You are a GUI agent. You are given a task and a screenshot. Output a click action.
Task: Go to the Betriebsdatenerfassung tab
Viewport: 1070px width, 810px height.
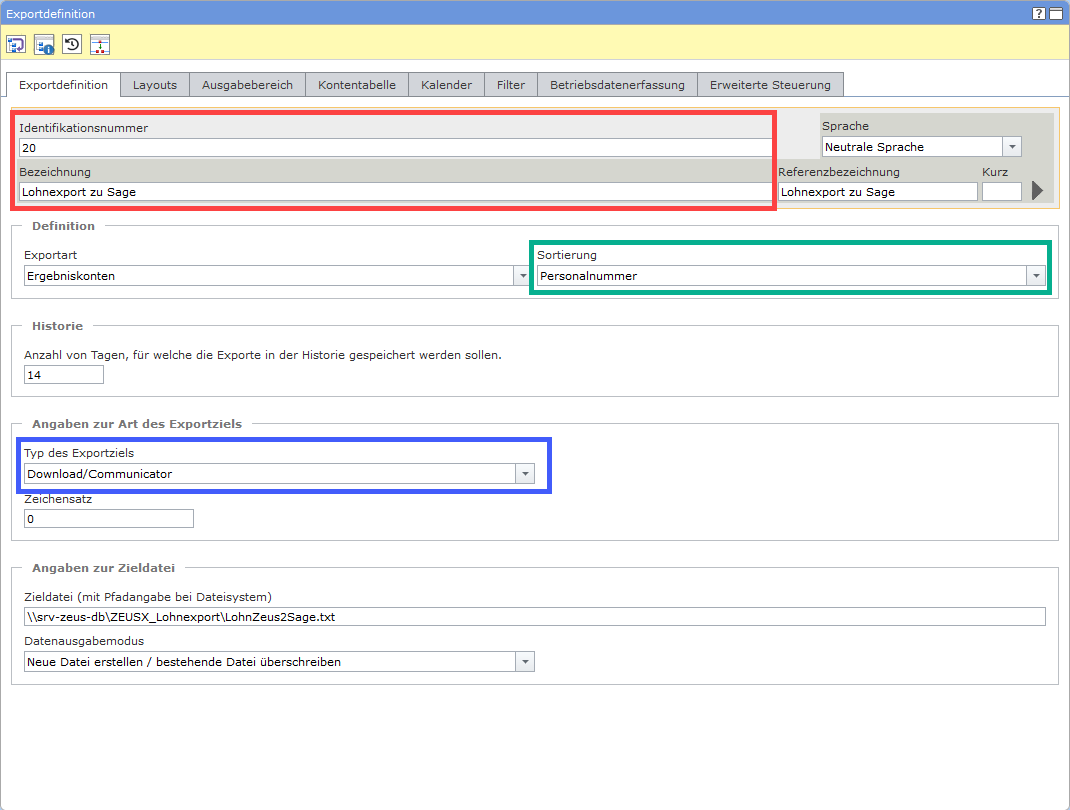pyautogui.click(x=617, y=85)
